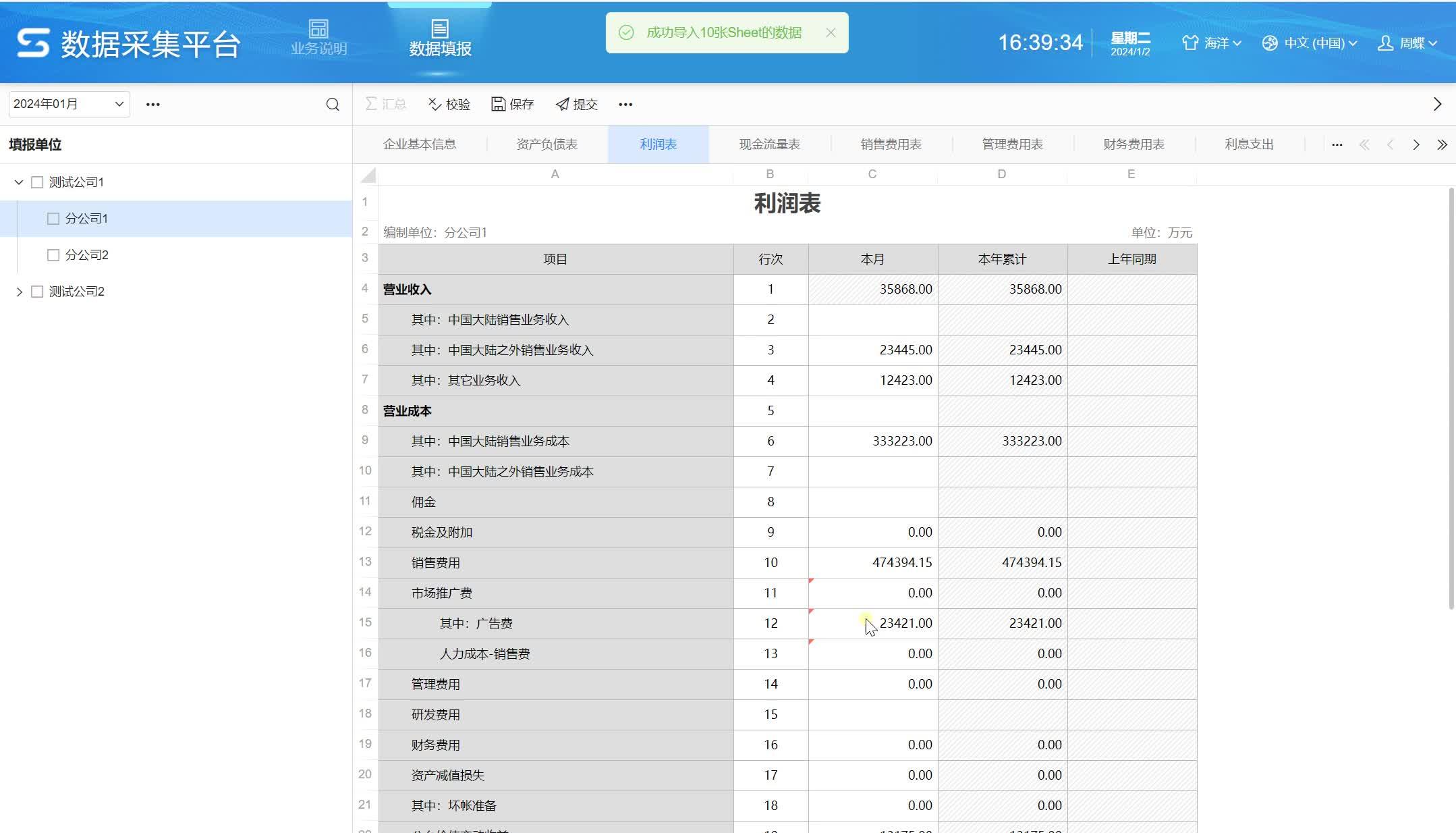The image size is (1456, 833).
Task: Open the 中文 (中国) language dropdown
Action: point(1310,43)
